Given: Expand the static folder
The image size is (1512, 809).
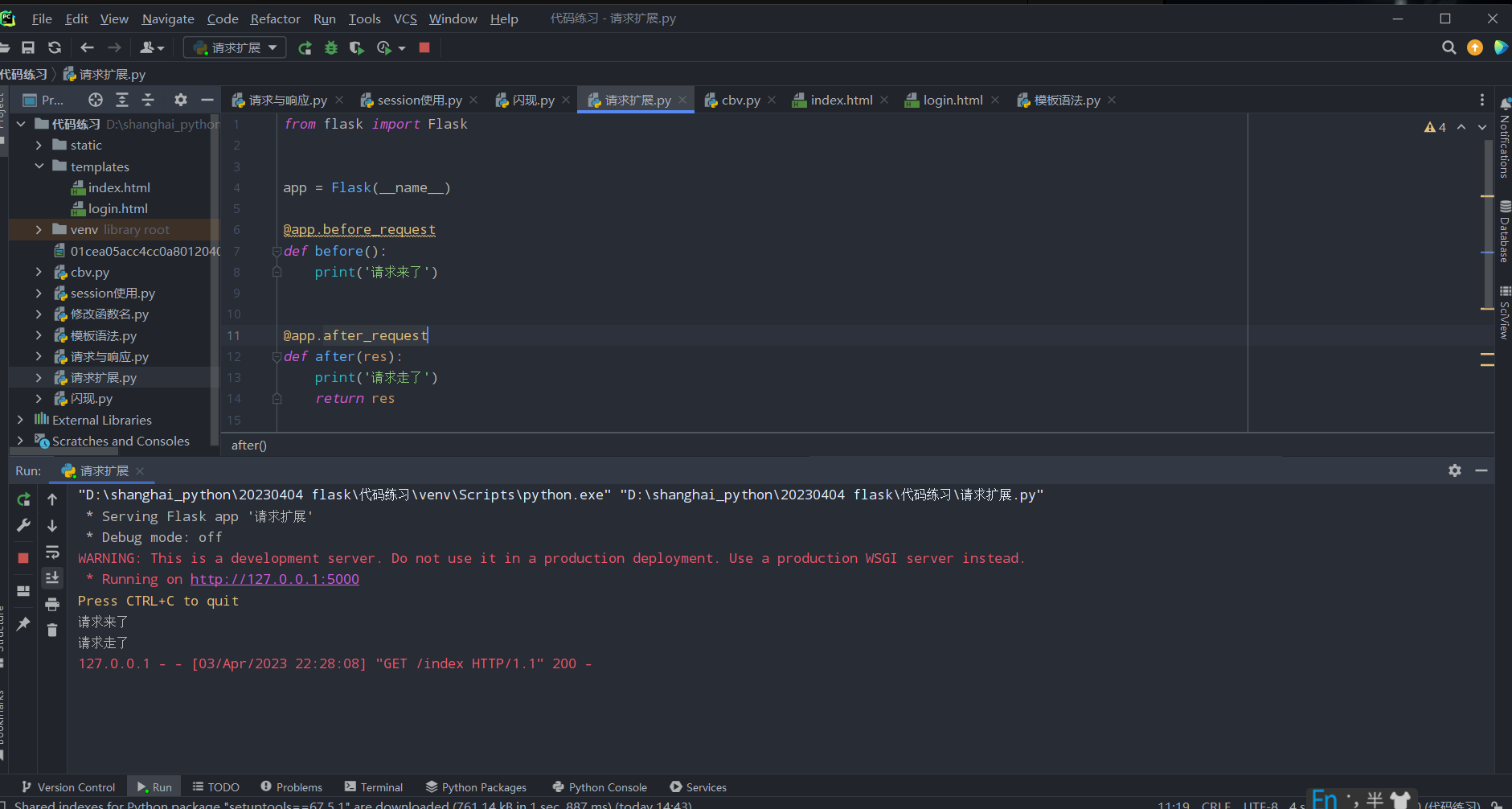Looking at the screenshot, I should tap(39, 145).
